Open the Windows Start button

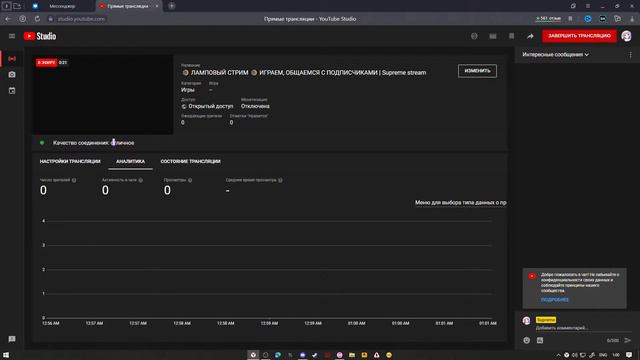pos(6,355)
